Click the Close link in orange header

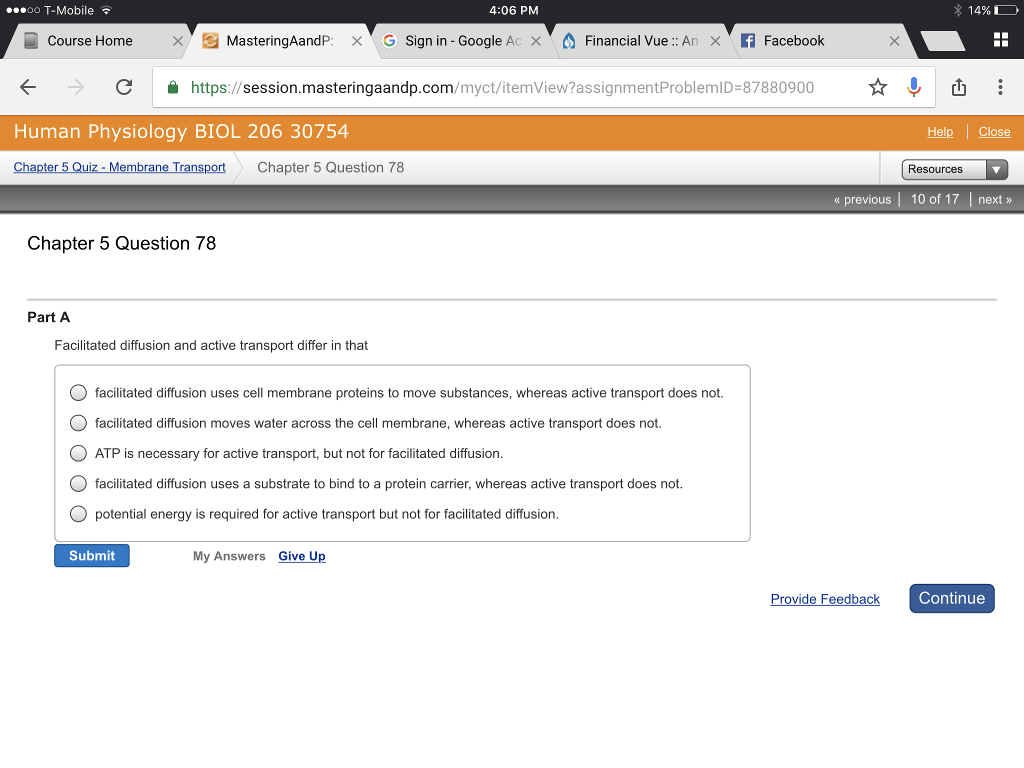tap(994, 132)
